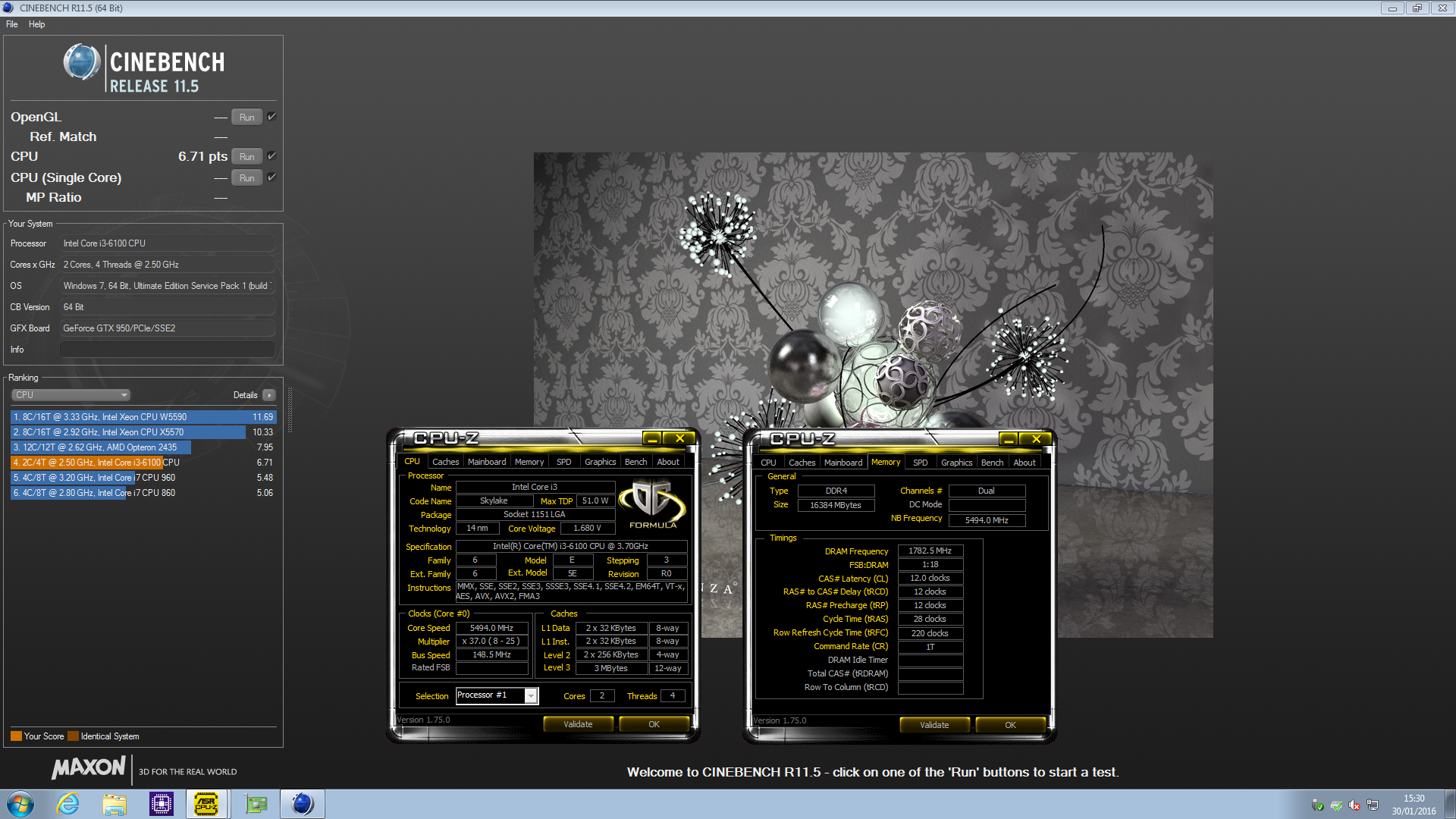Open the Processor #1 selection dropdown

(x=497, y=695)
